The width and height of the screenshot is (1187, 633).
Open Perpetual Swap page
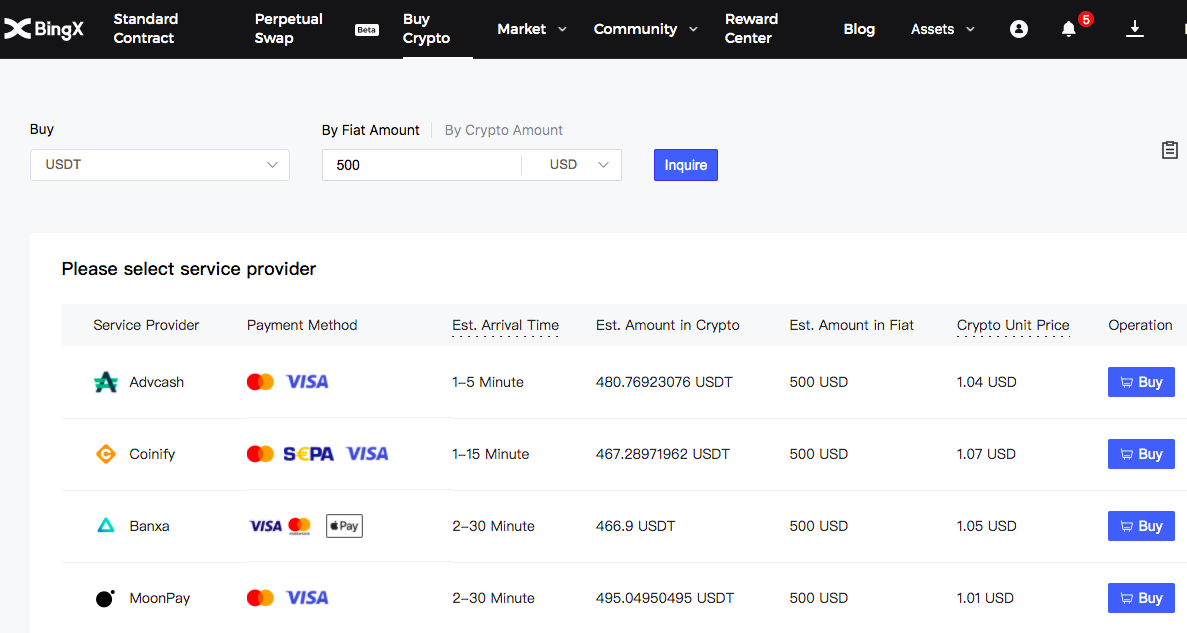288,29
